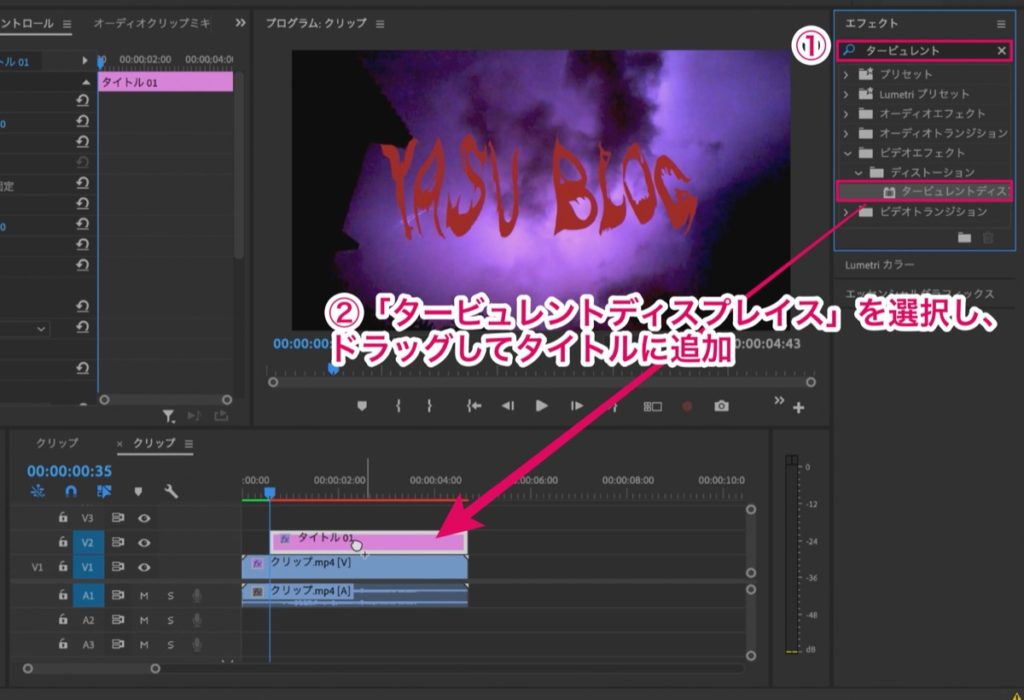Collapse the ビデオエフェクト folder
1024x700 pixels.
(x=847, y=153)
